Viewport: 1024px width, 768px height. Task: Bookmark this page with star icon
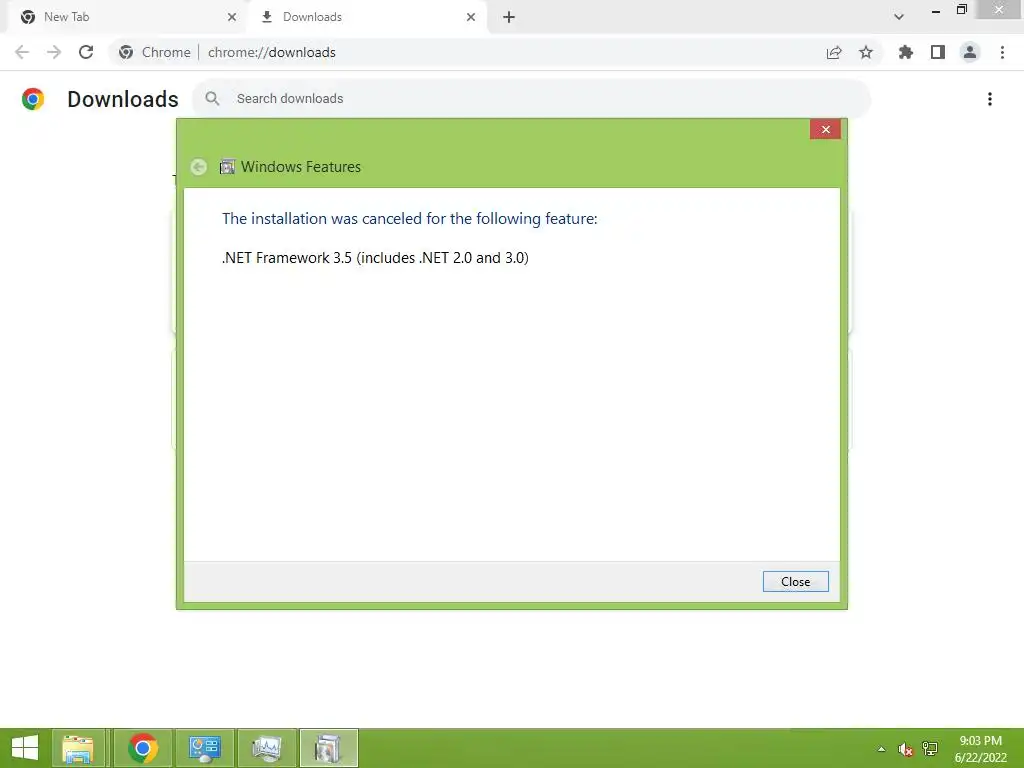pyautogui.click(x=866, y=52)
